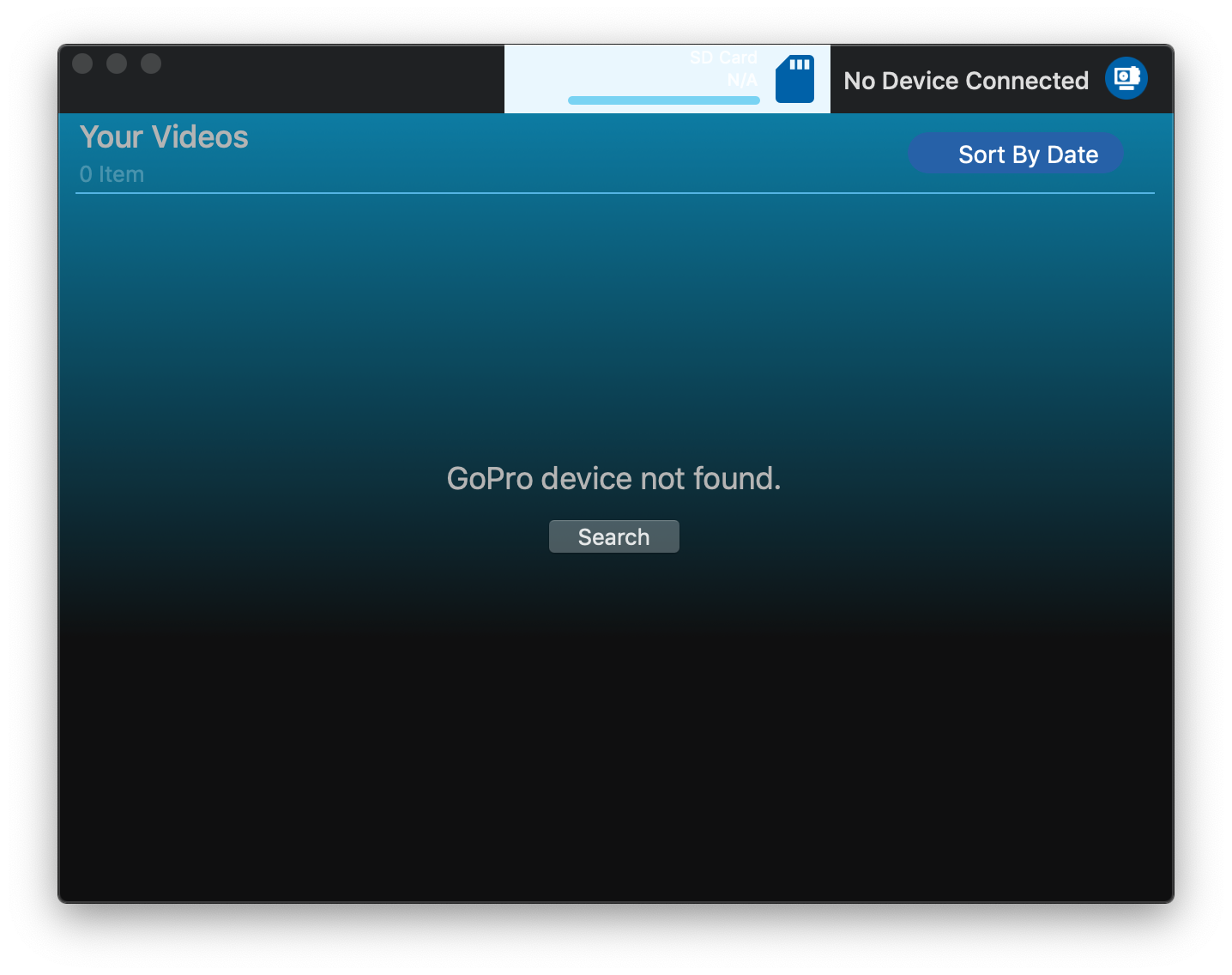Click the blue SD card icon
1232x975 pixels.
click(794, 79)
